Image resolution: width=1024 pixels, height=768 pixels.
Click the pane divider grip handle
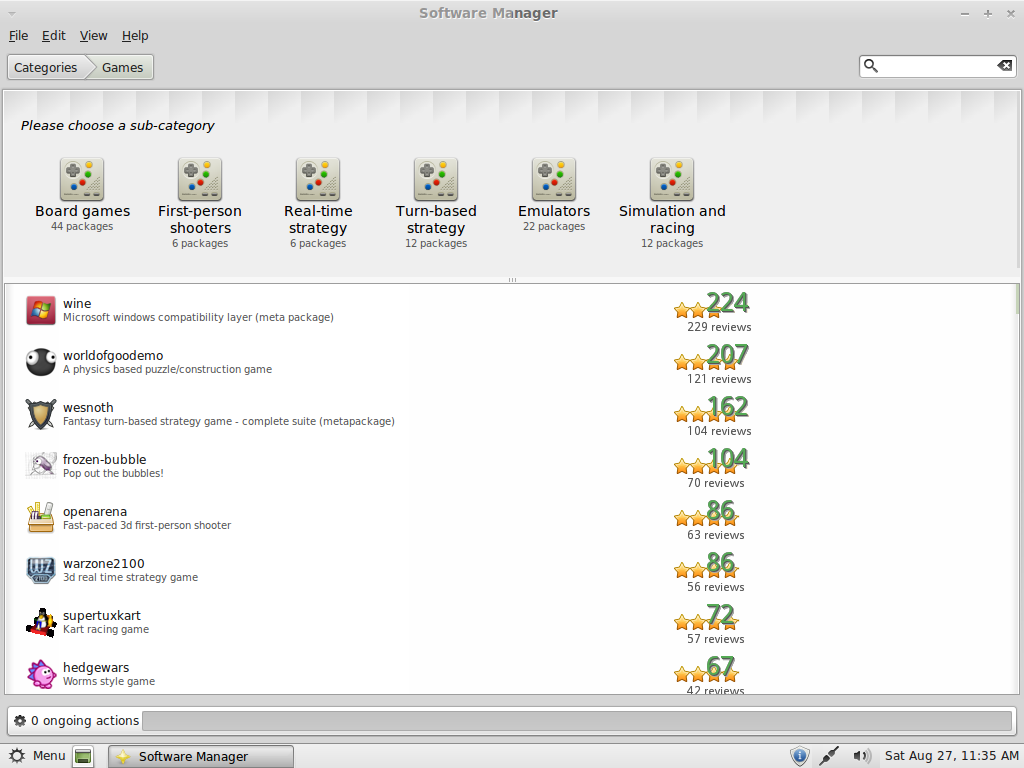512,280
